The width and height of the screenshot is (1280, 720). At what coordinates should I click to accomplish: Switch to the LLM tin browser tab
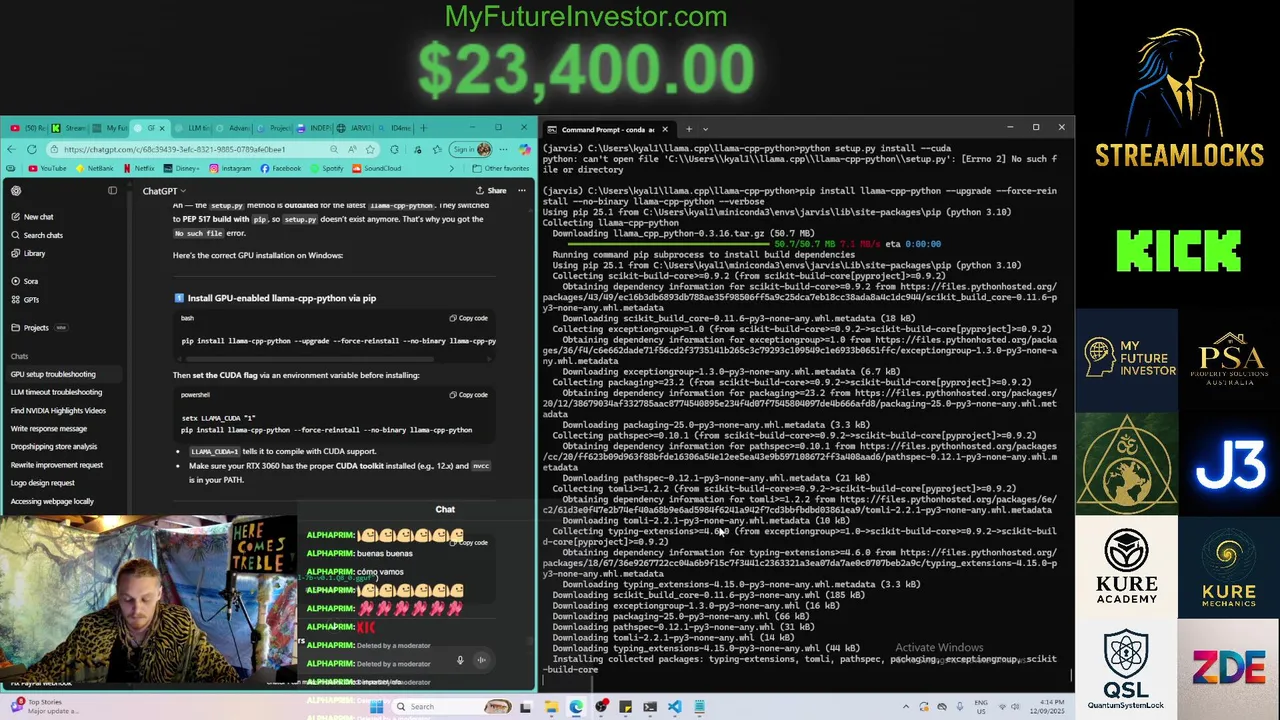pos(194,128)
